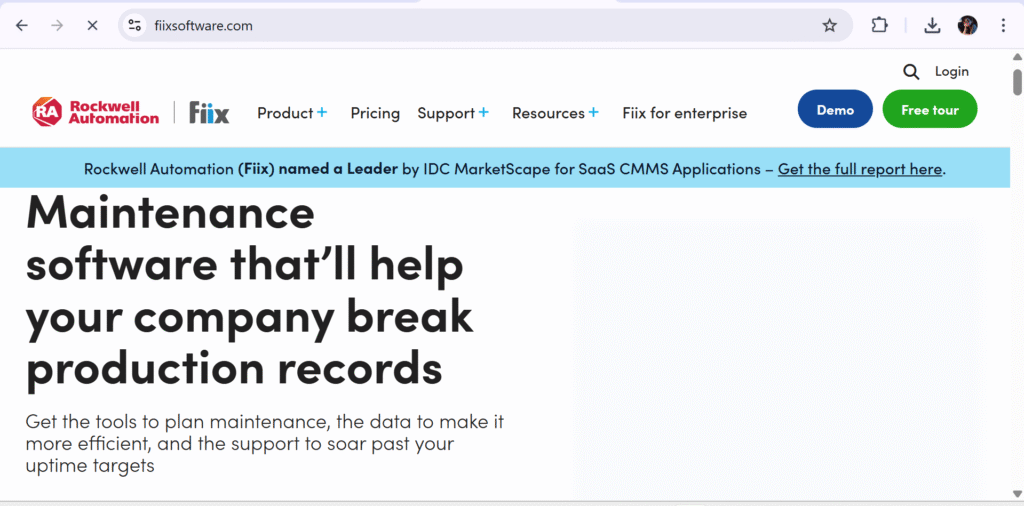Expand the Support menu plus

(483, 112)
